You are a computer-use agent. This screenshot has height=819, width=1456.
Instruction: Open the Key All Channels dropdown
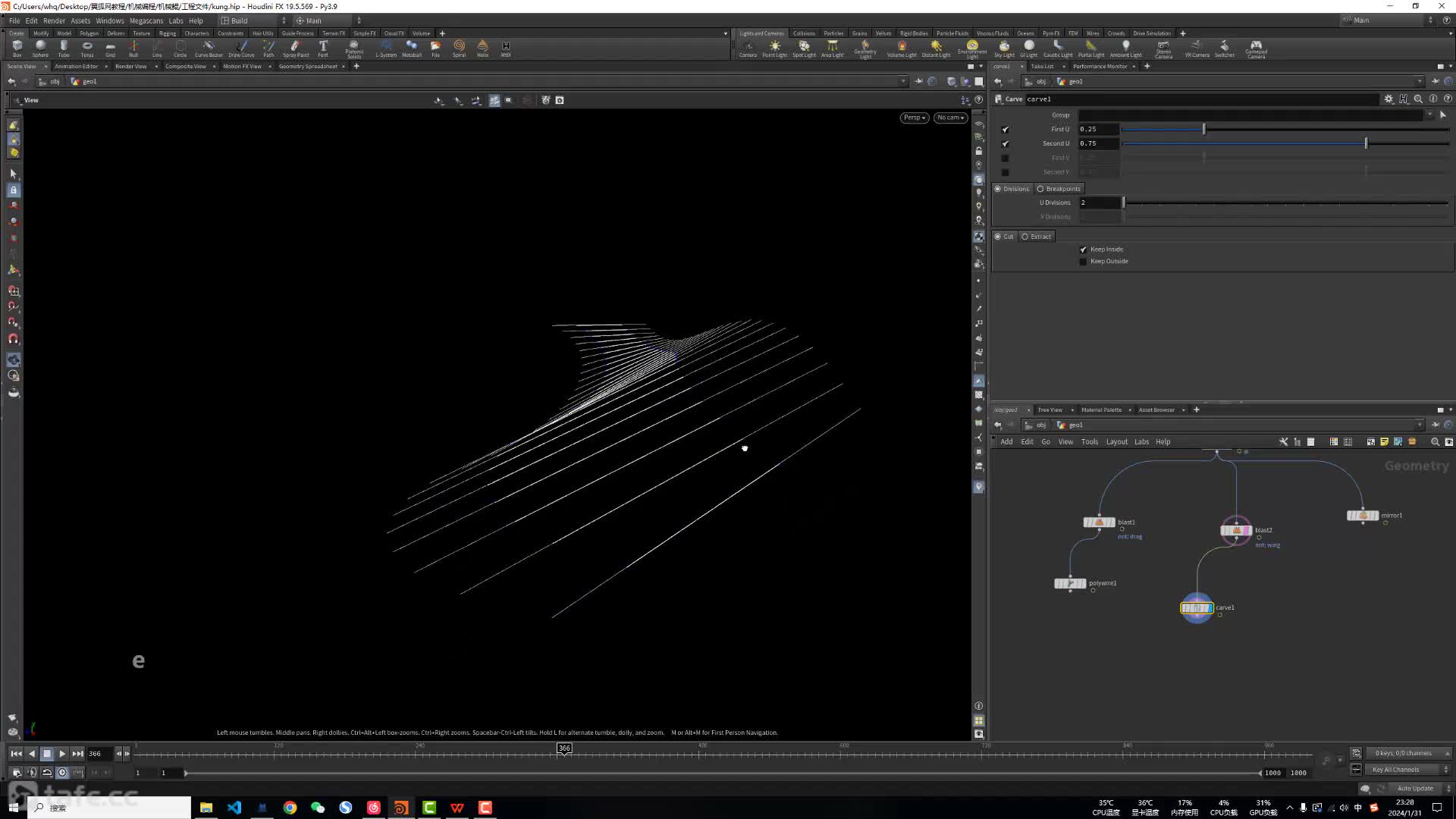(x=1409, y=770)
